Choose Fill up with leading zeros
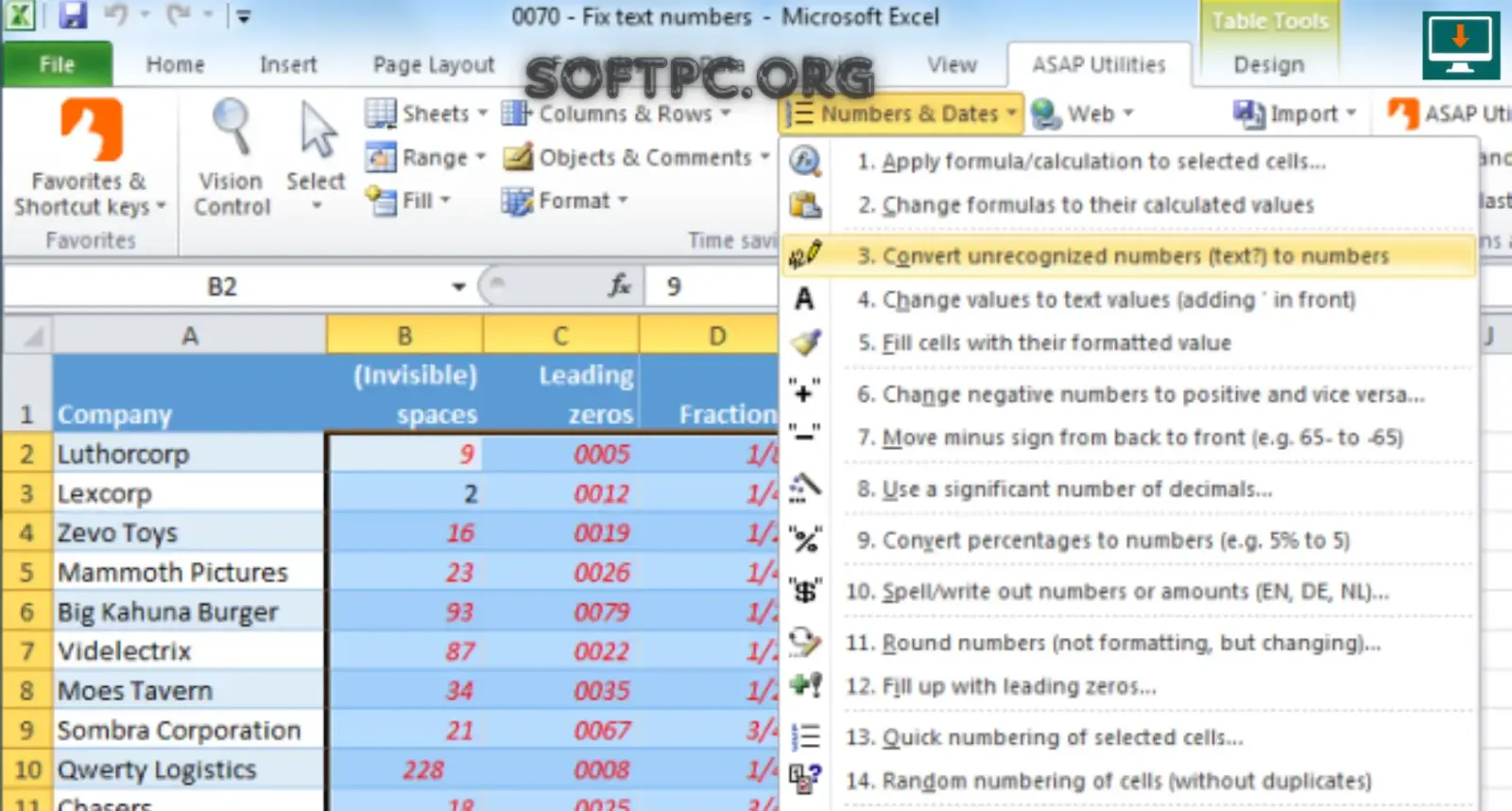 (1129, 686)
